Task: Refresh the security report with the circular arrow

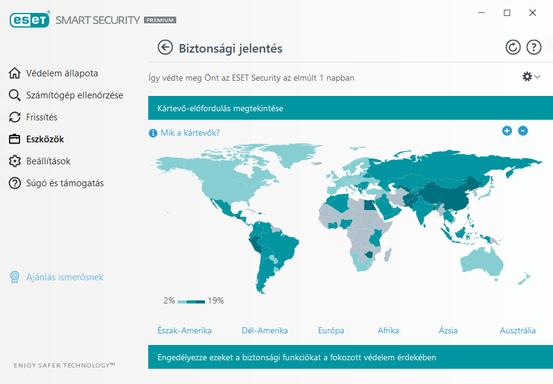Action: click(x=513, y=47)
